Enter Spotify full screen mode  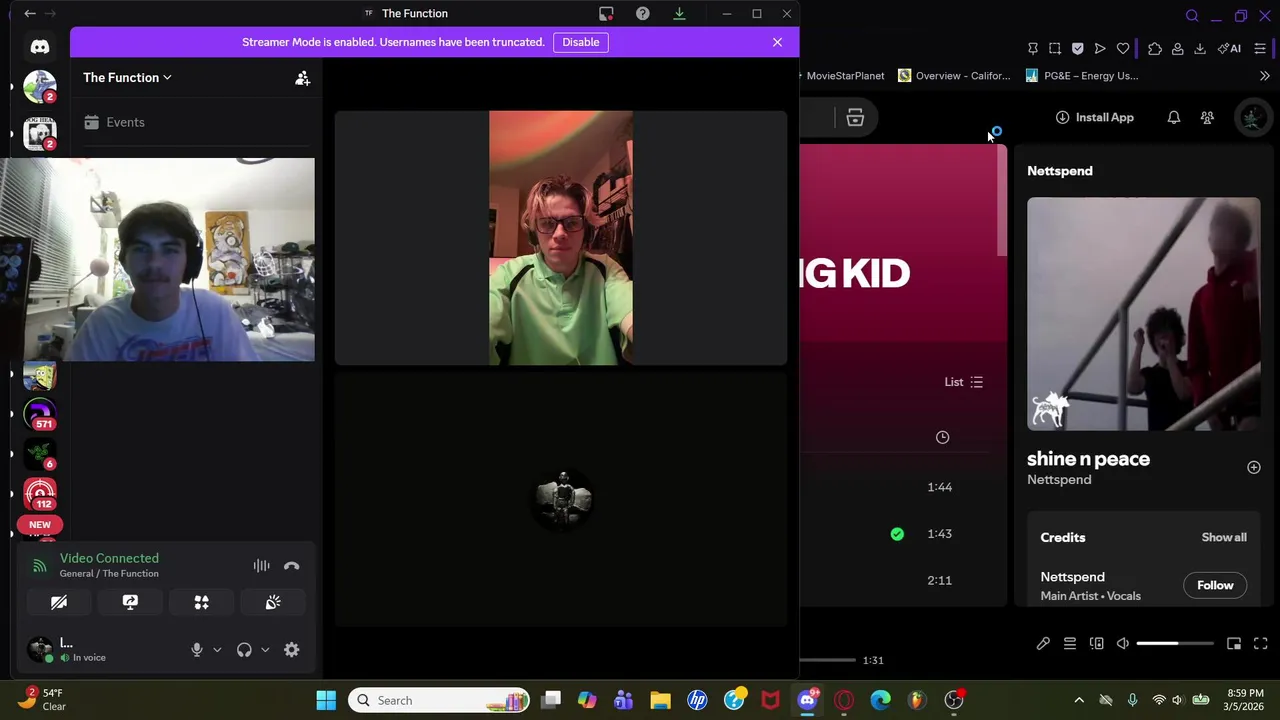click(1260, 644)
